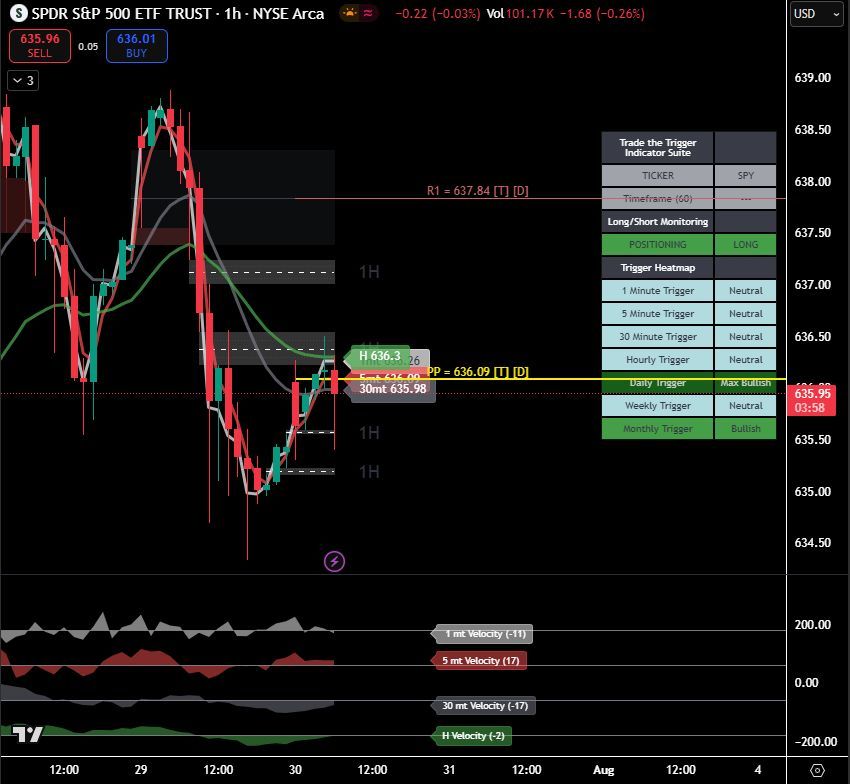Click the 31 date on time axis
The width and height of the screenshot is (850, 784).
tap(449, 769)
